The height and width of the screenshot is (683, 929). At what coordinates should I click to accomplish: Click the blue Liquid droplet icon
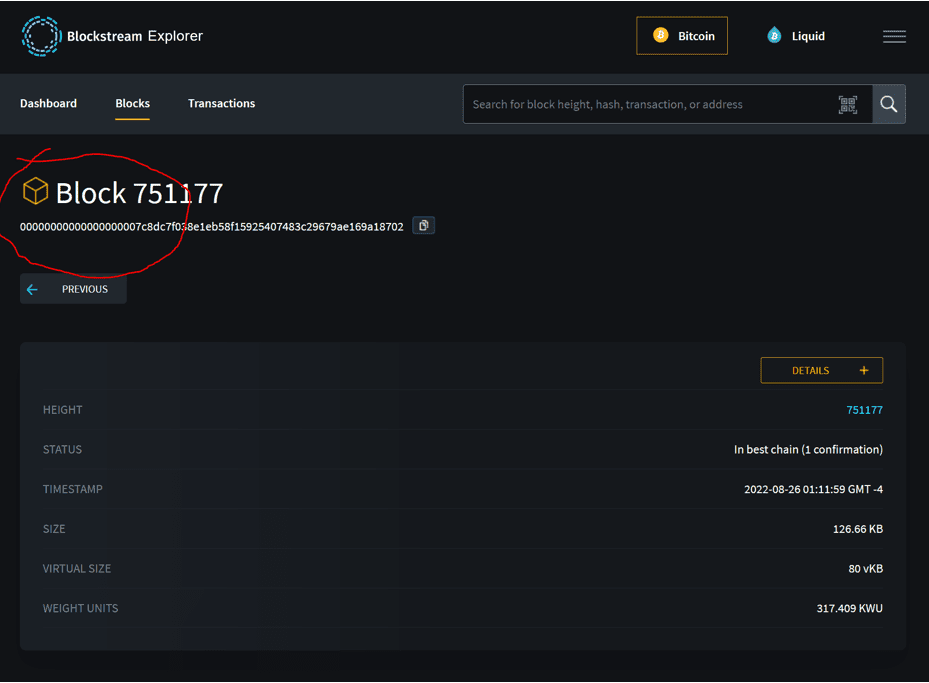774,36
